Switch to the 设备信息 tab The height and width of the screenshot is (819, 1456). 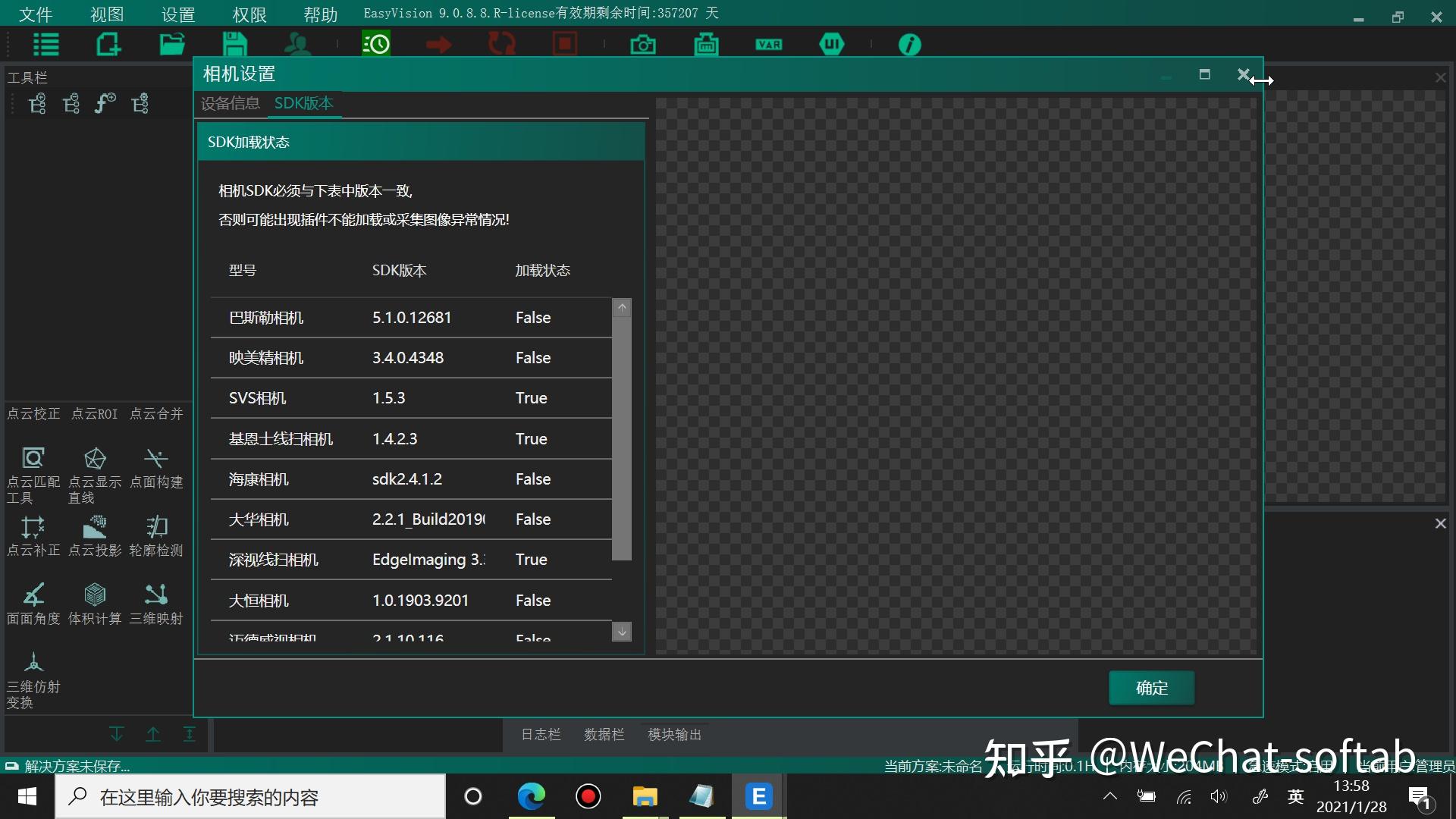point(230,103)
